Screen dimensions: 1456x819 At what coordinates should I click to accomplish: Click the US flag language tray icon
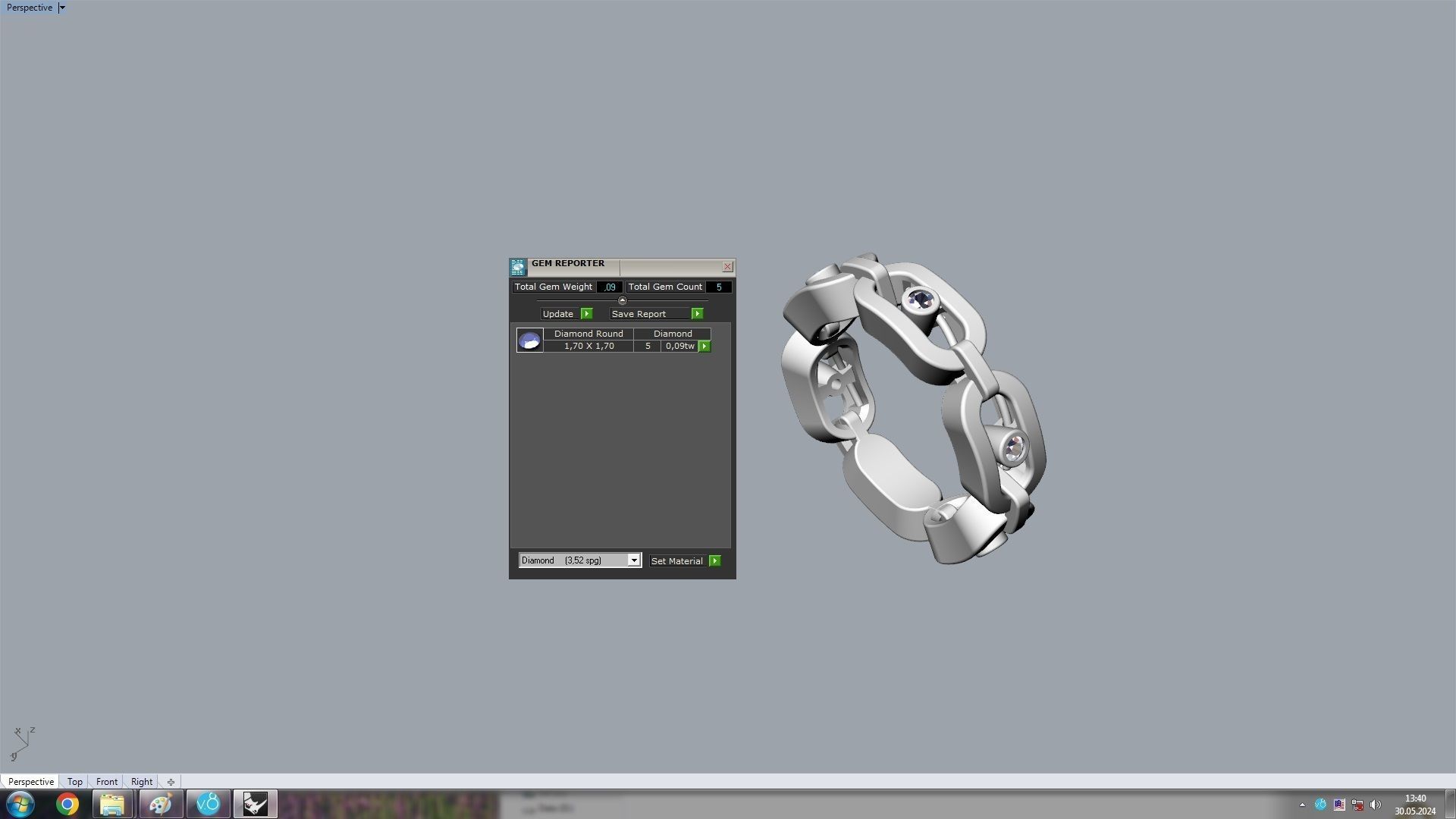pyautogui.click(x=1339, y=805)
